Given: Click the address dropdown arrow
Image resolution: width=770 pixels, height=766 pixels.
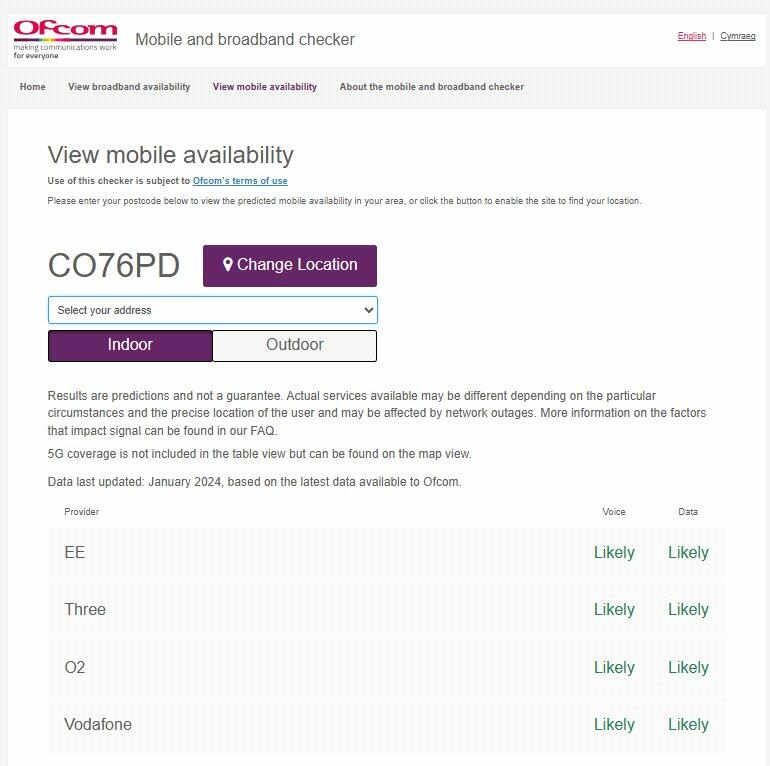Looking at the screenshot, I should 367,310.
